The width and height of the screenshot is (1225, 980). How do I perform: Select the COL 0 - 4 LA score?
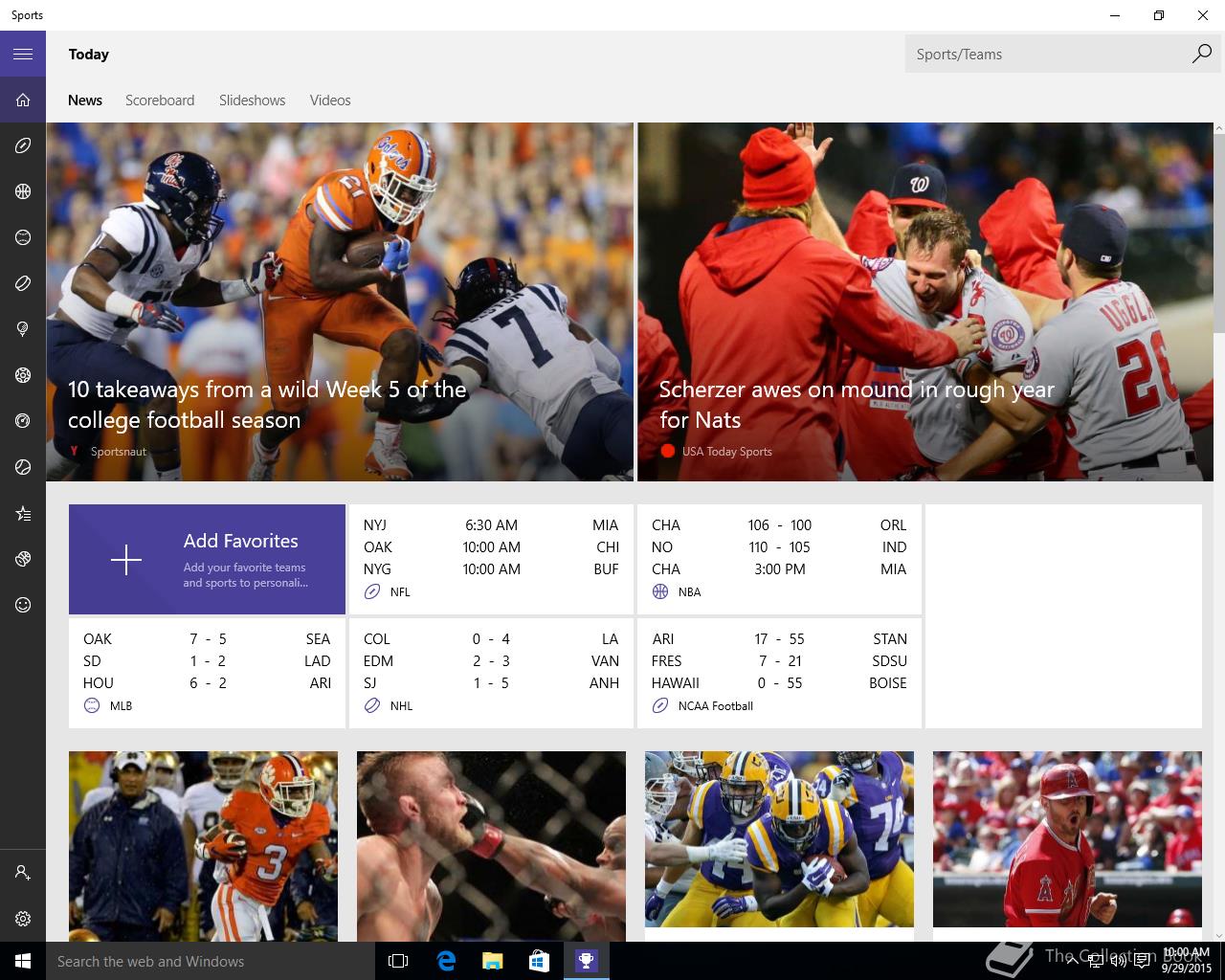pyautogui.click(x=491, y=639)
